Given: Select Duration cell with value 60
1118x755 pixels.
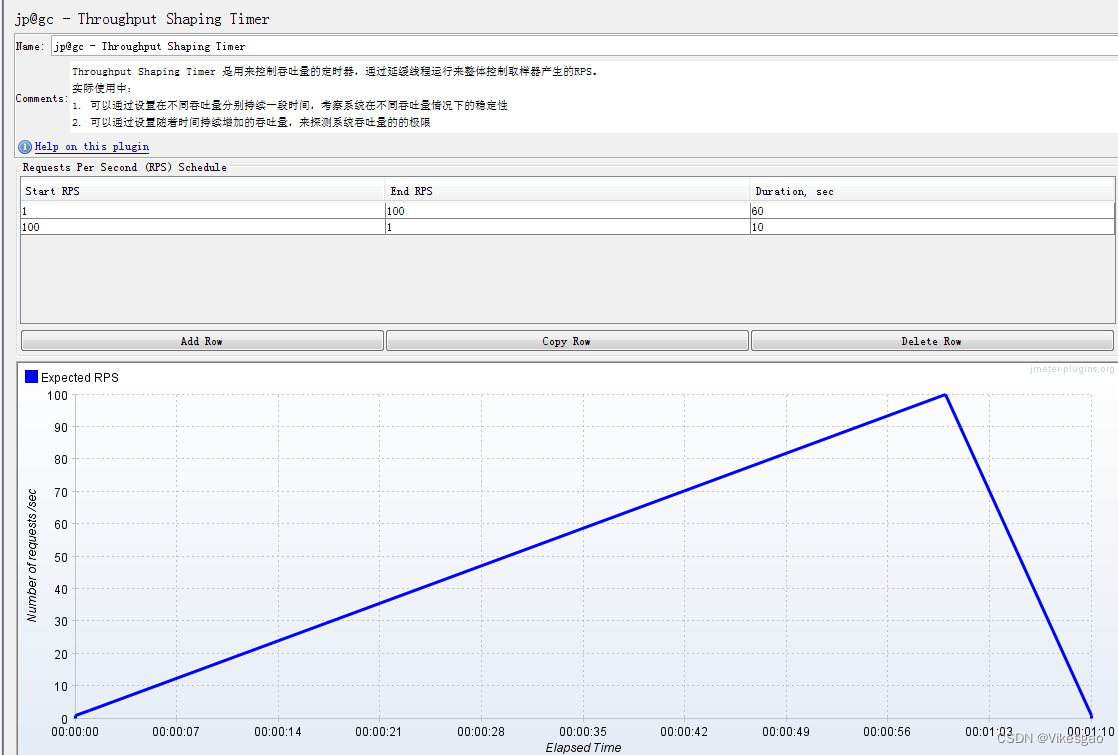Looking at the screenshot, I should [x=932, y=211].
